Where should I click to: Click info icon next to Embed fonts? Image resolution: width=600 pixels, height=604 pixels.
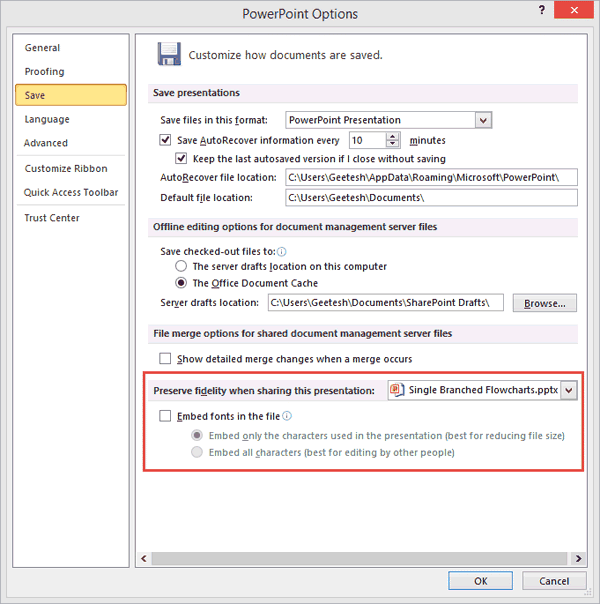(x=287, y=416)
